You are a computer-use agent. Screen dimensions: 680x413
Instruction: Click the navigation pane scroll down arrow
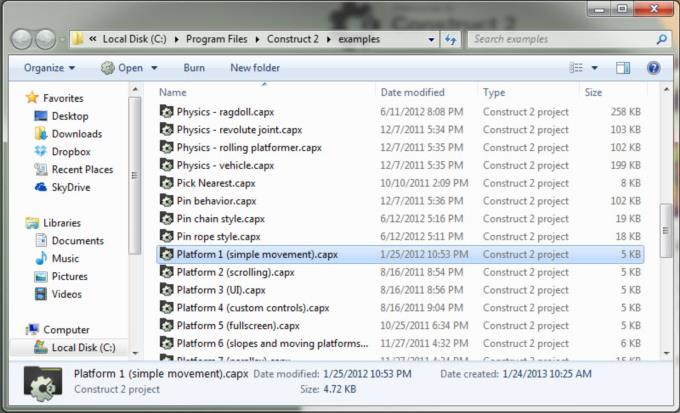pos(135,353)
